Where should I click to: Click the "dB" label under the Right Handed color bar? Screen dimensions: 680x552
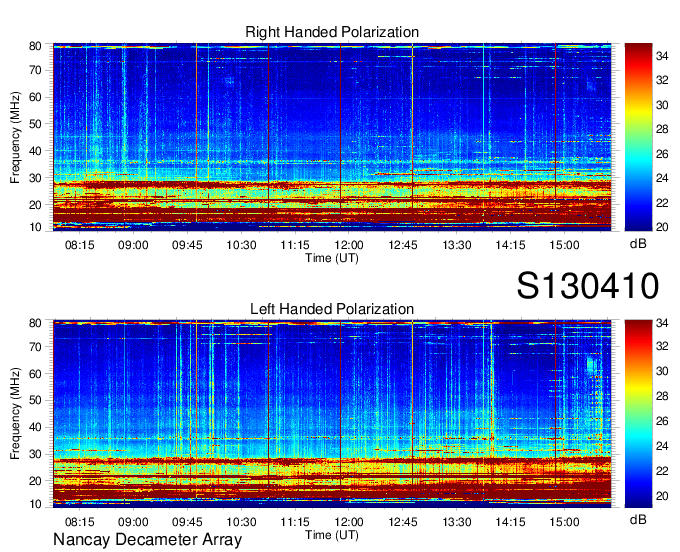(638, 244)
